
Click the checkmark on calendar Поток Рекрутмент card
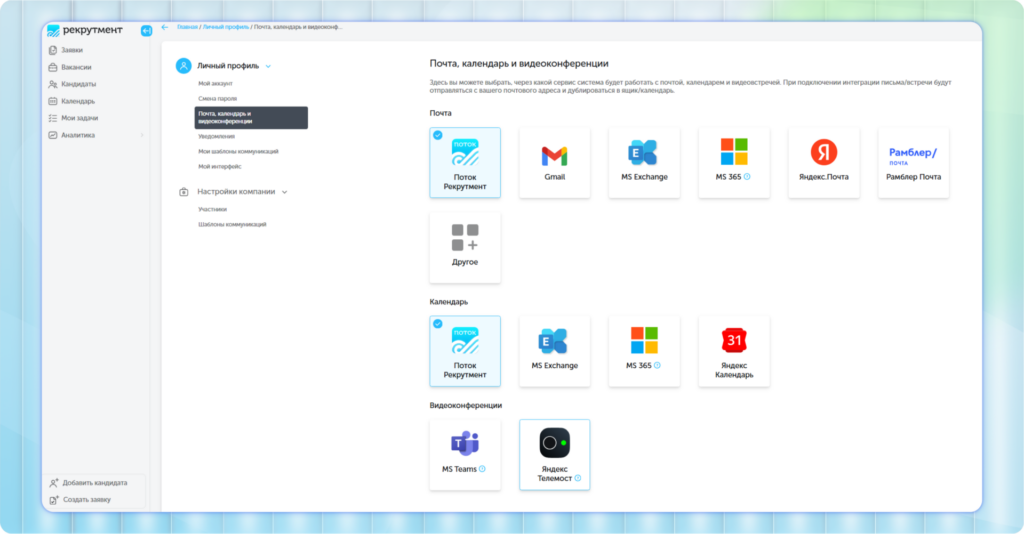click(x=438, y=324)
